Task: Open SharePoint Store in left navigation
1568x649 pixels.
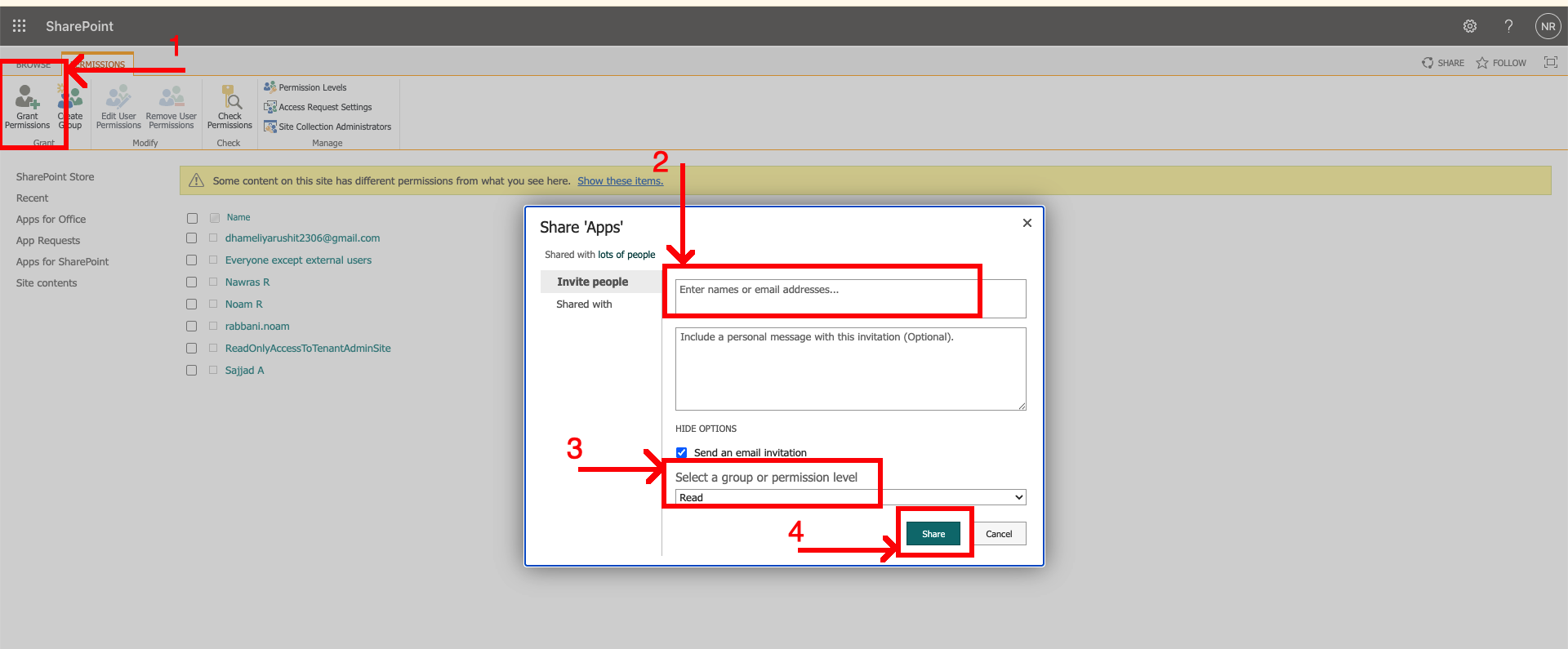Action: (55, 176)
